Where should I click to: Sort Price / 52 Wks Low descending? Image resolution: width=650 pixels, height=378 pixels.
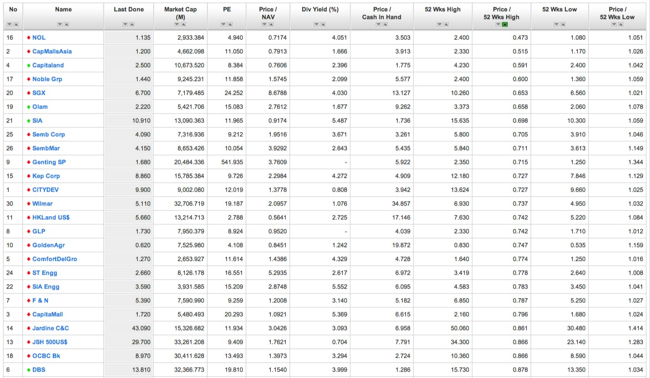pyautogui.click(x=614, y=25)
